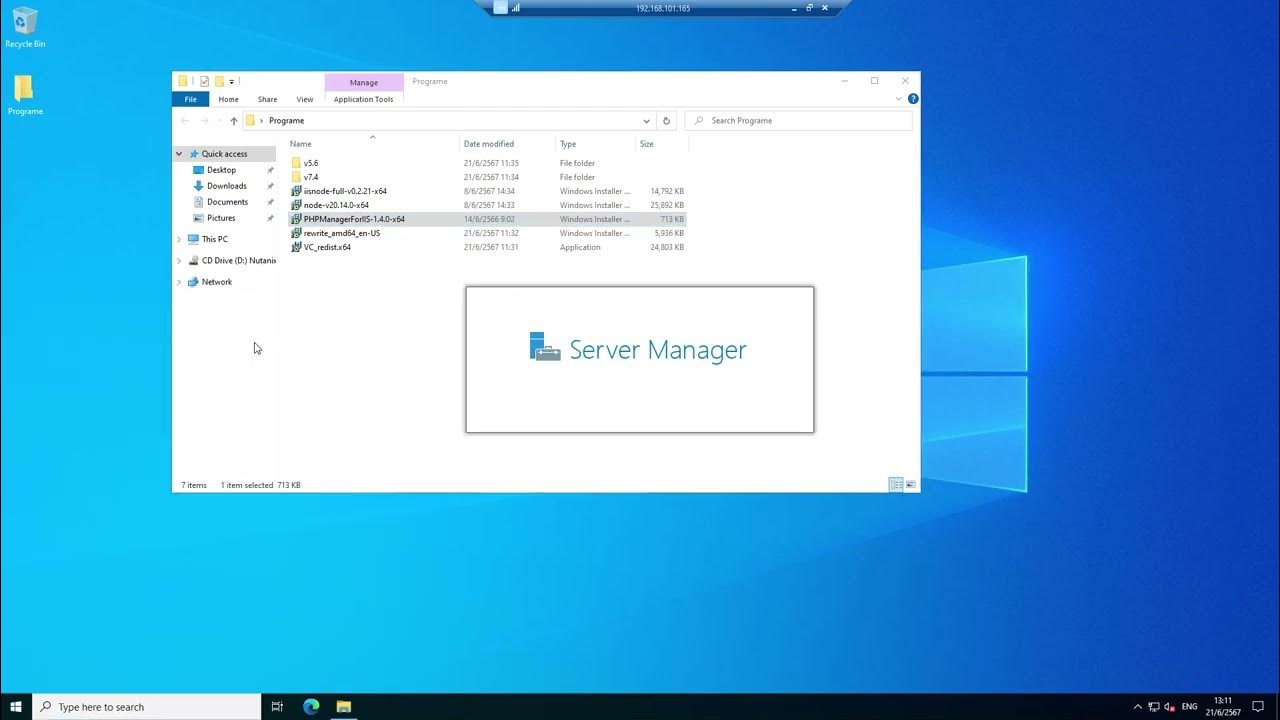Viewport: 1280px width, 720px height.
Task: Sort files by Size column header
Action: (661, 144)
